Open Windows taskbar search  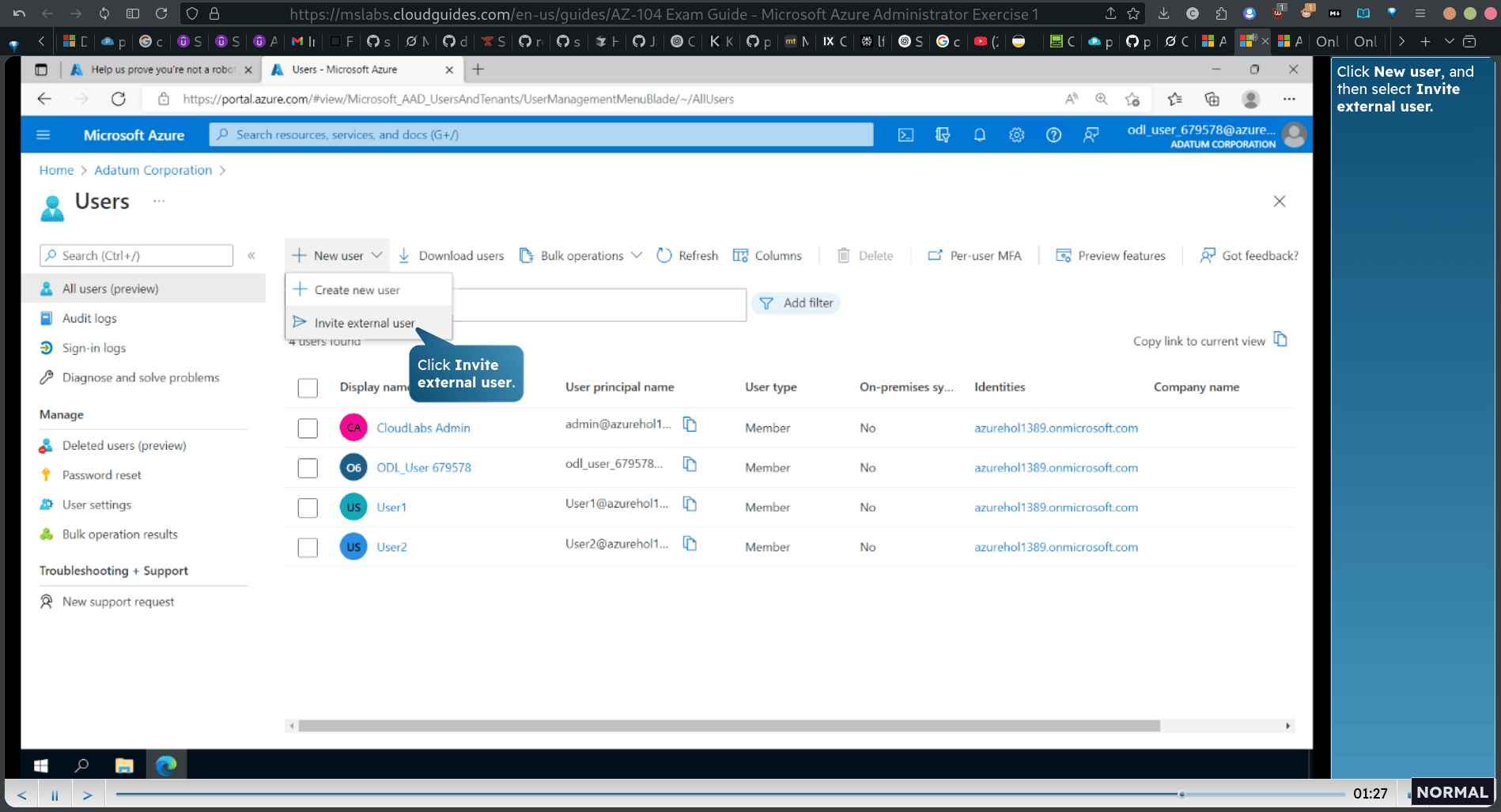81,765
